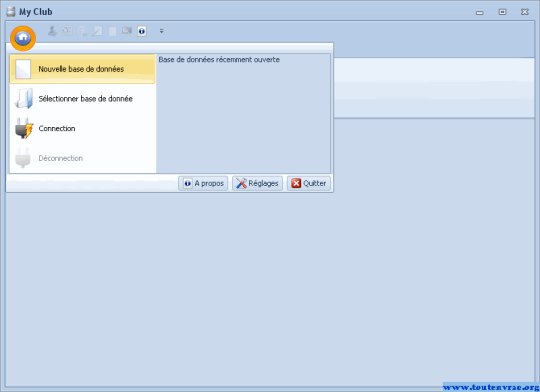Click the disabled blank page toolbar icon

(x=113, y=31)
